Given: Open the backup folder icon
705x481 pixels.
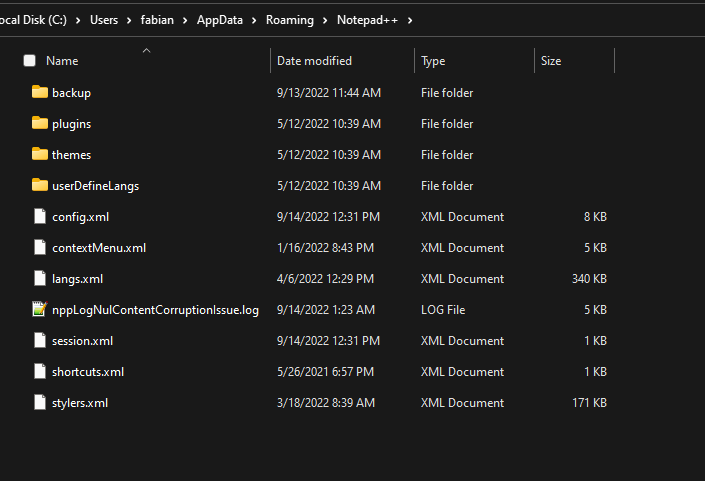Looking at the screenshot, I should coord(40,92).
